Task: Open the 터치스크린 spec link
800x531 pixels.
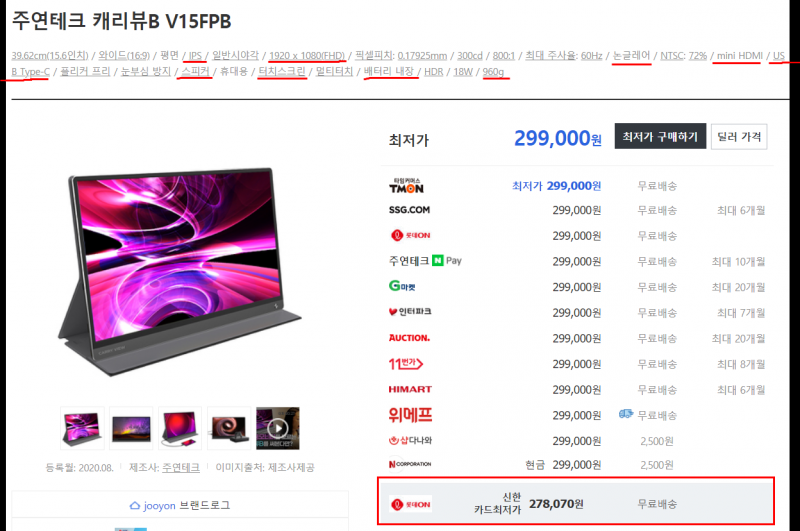Action: [282, 71]
